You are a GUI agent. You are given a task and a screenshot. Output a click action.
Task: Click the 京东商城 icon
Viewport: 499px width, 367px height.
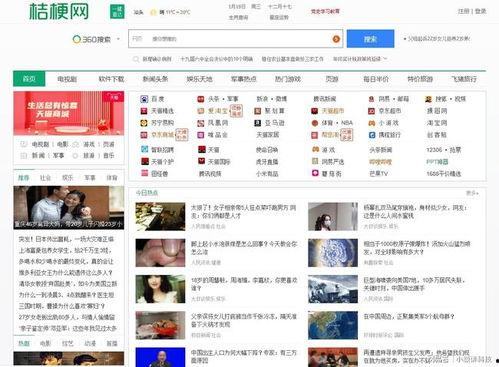[x=144, y=135]
